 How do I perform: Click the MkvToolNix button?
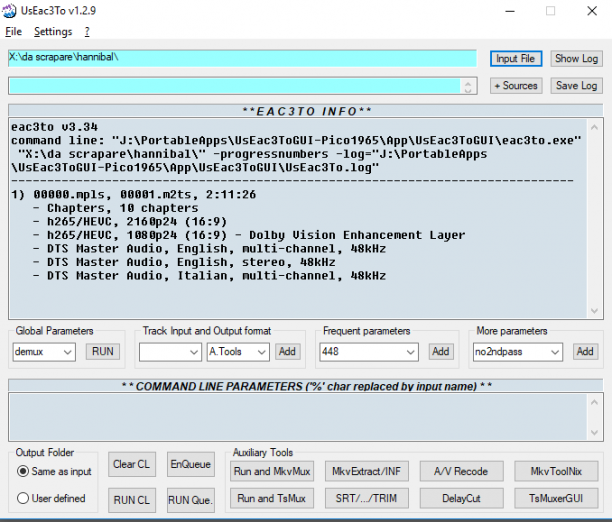556,472
